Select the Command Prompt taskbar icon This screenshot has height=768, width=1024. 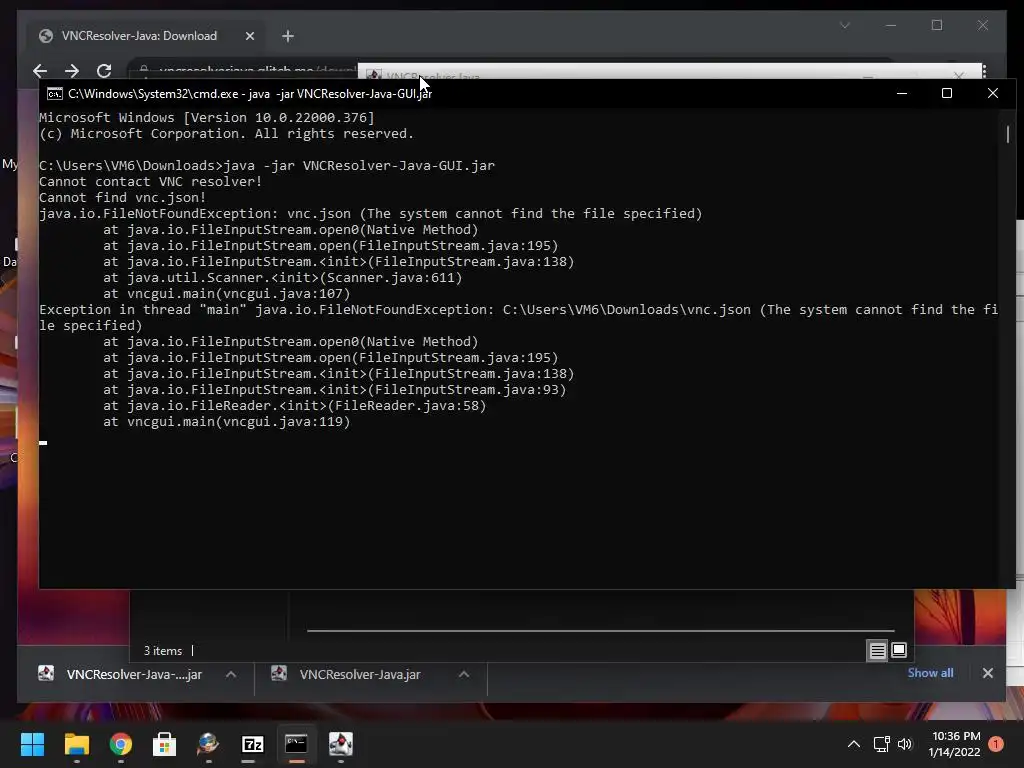(x=296, y=744)
